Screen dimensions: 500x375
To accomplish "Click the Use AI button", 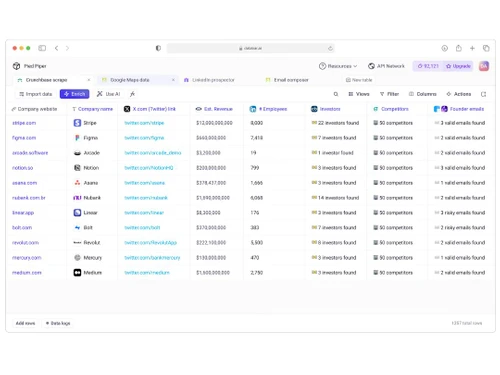I will tap(109, 94).
